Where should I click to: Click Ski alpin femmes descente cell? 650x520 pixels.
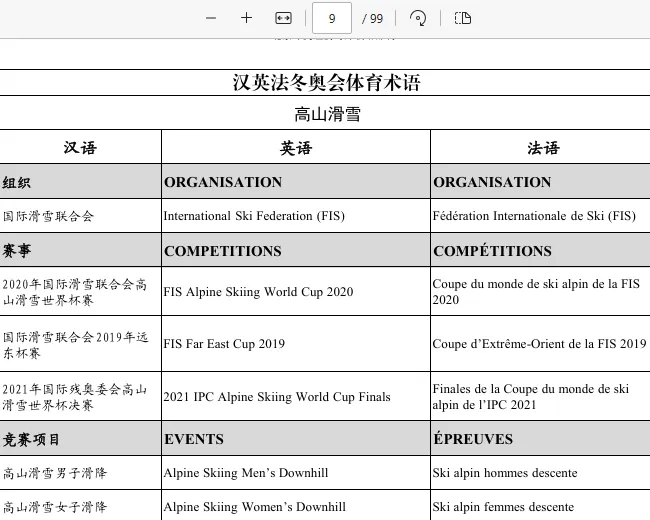pos(541,506)
